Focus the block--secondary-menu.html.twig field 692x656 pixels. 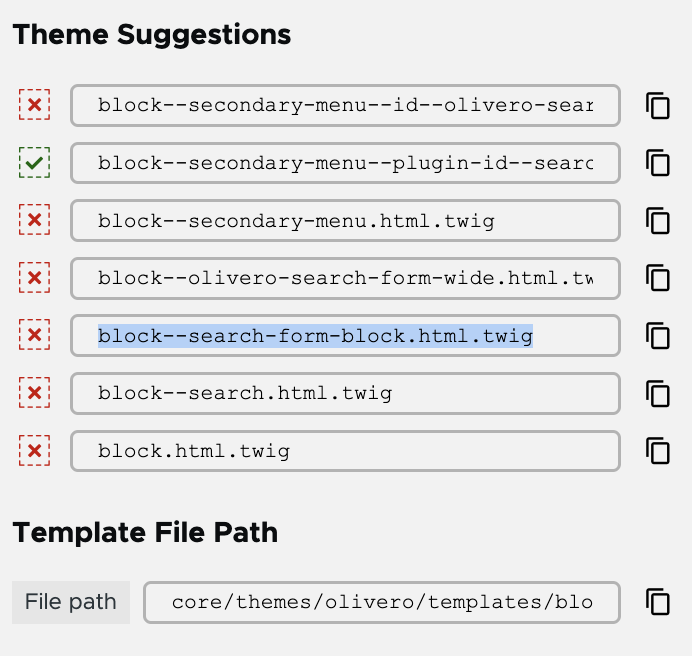(346, 221)
